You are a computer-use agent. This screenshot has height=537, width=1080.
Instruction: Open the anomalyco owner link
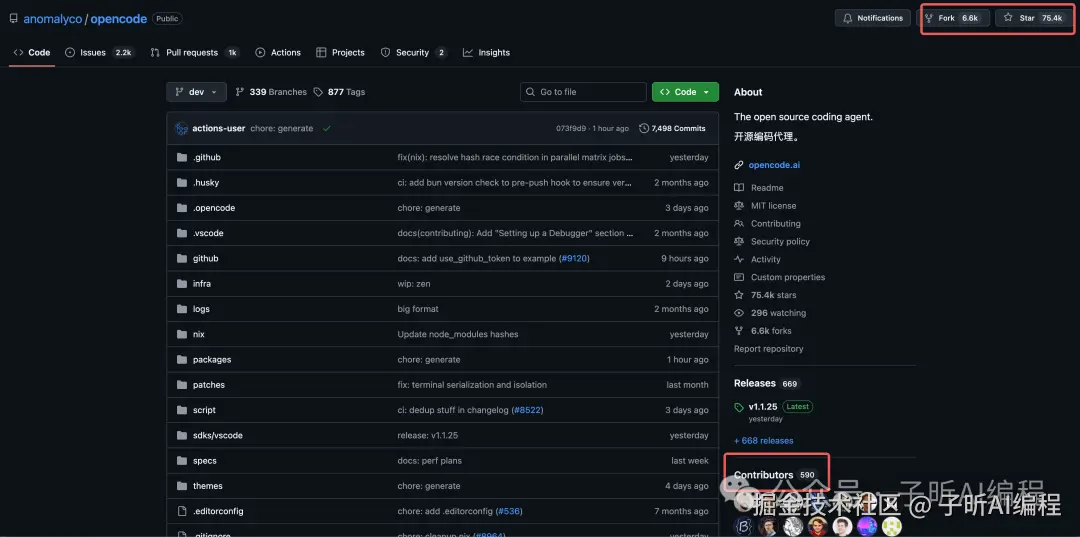(52, 19)
